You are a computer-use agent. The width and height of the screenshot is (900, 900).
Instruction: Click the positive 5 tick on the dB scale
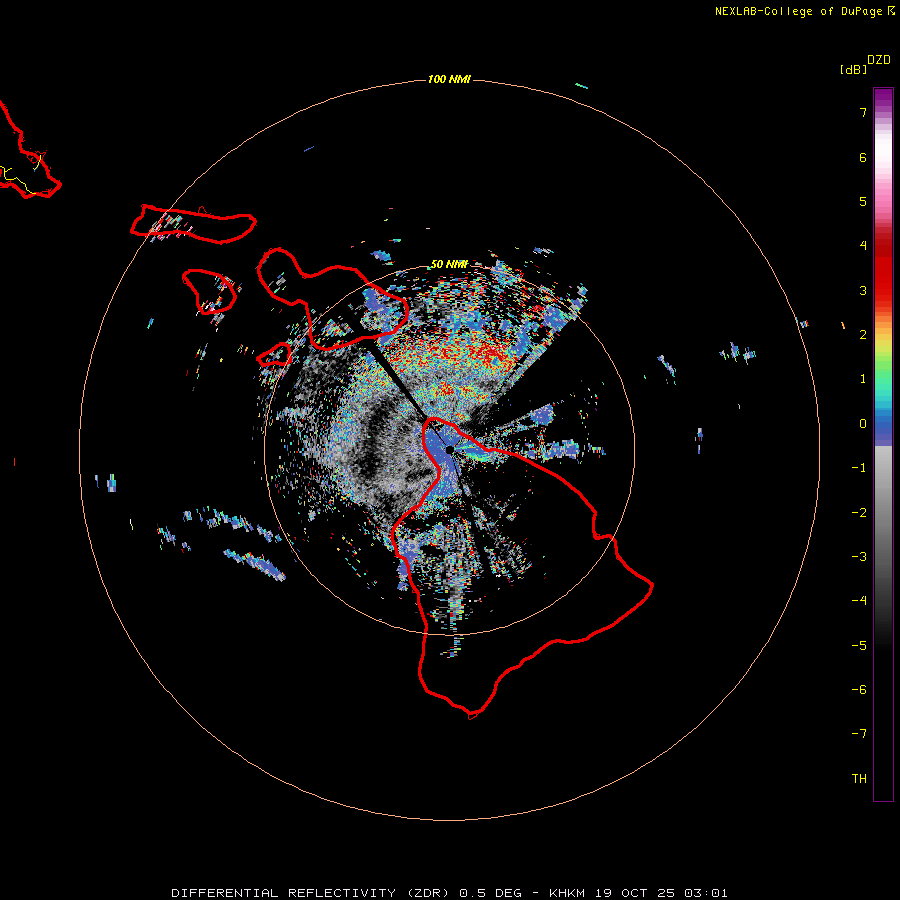click(x=863, y=201)
